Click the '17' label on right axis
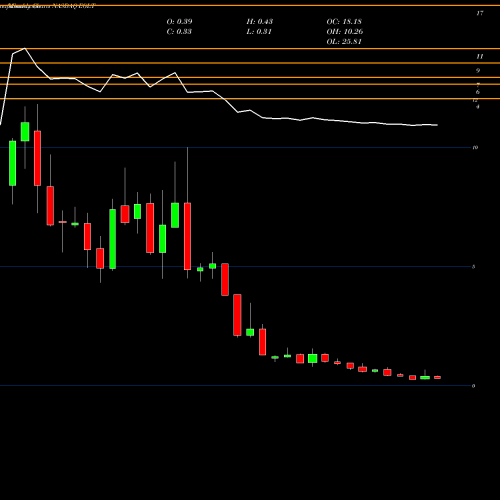The width and height of the screenshot is (500, 500). [480, 13]
